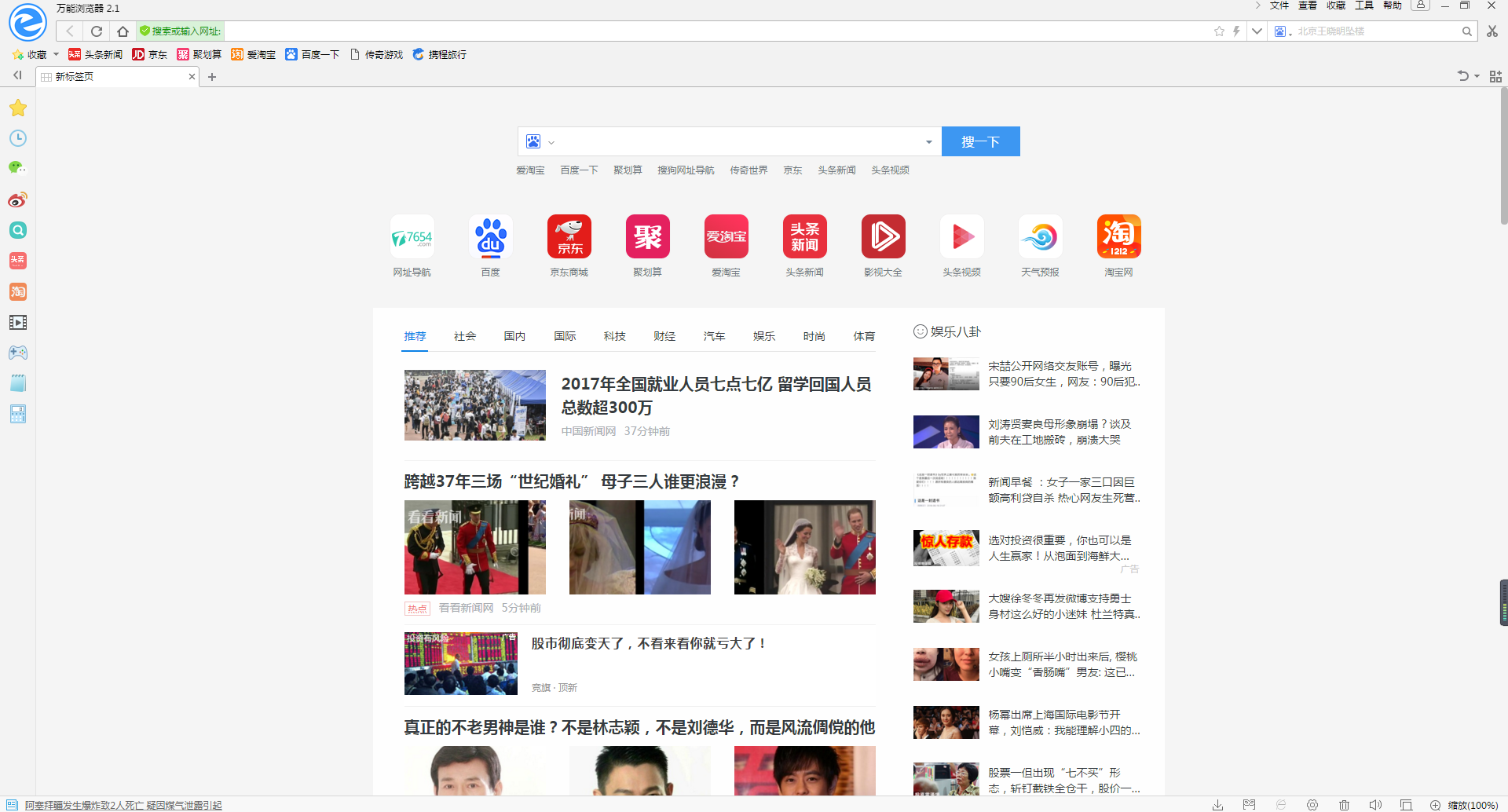Reload the page with the refresh icon
The image size is (1508, 812).
click(x=97, y=31)
